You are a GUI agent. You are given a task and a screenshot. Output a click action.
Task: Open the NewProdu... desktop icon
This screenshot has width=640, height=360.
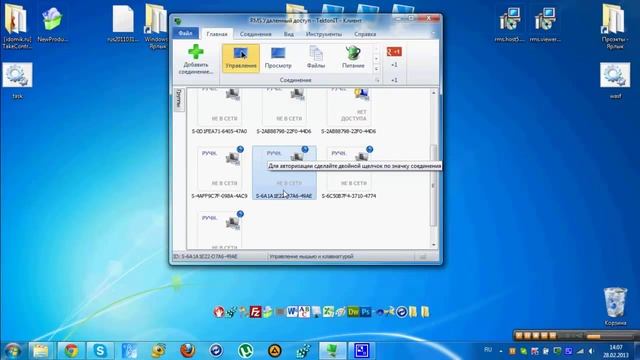(52, 24)
